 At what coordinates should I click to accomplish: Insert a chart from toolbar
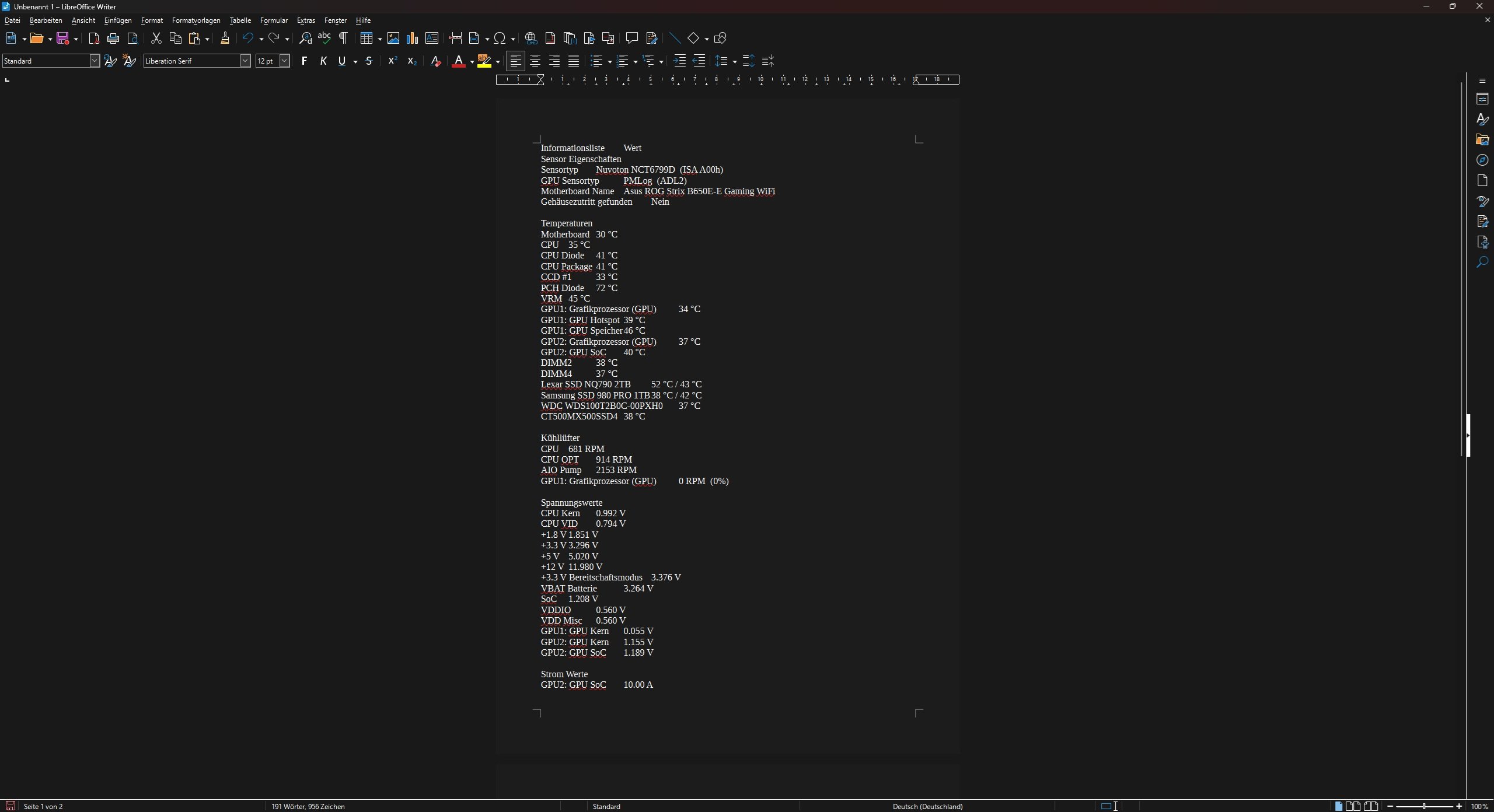413,38
